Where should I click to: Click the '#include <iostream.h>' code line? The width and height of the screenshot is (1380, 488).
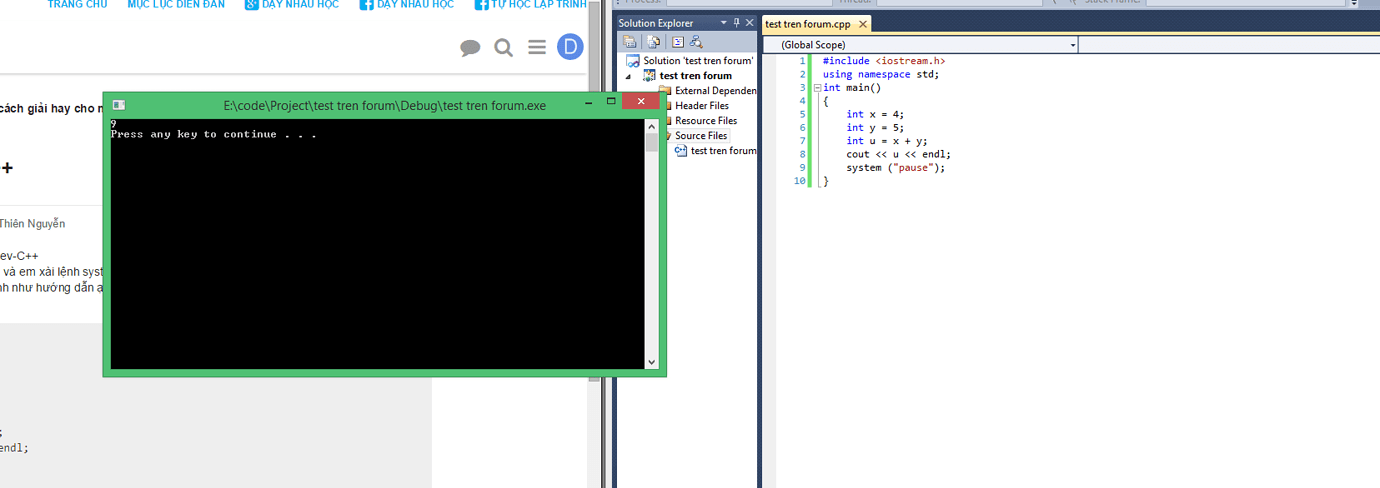pos(884,61)
